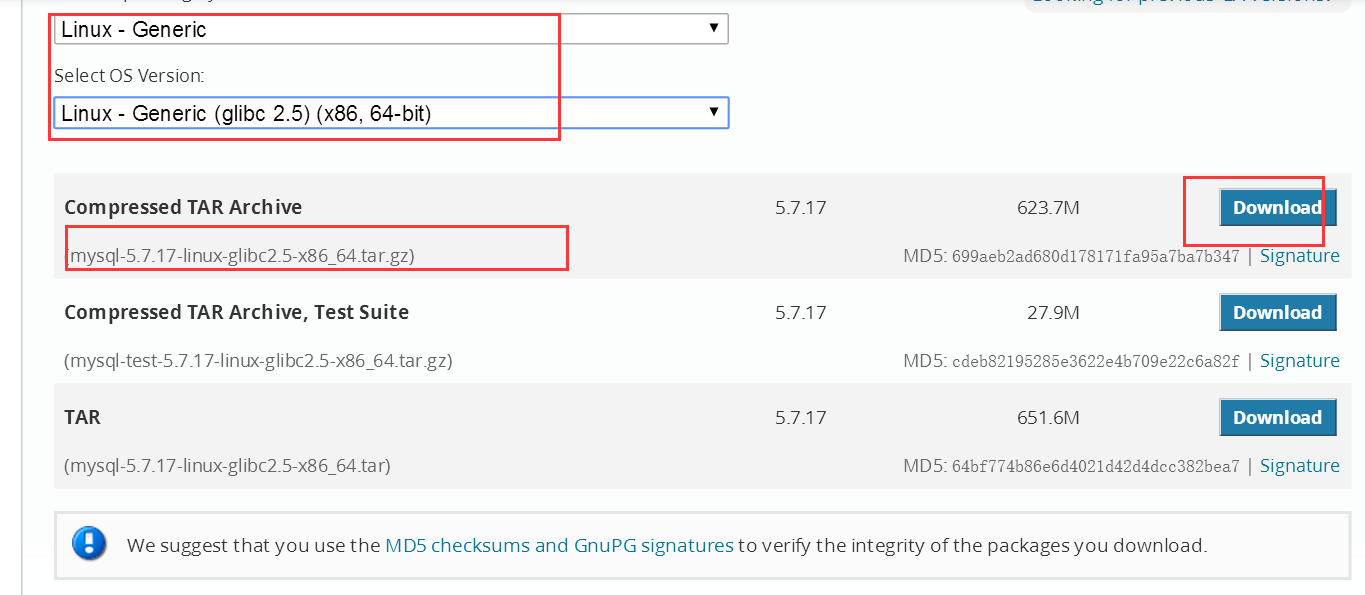Download the 651.6M TAR package
The width and height of the screenshot is (1365, 595).
coord(1277,417)
